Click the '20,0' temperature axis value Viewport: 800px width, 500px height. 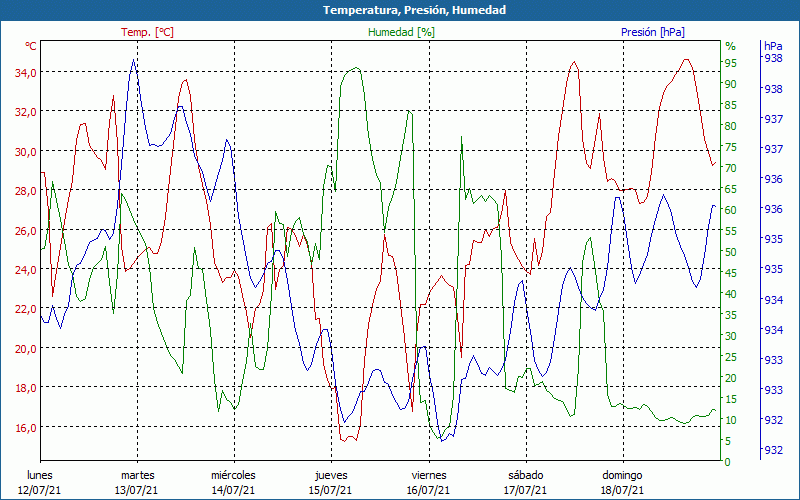tap(26, 349)
